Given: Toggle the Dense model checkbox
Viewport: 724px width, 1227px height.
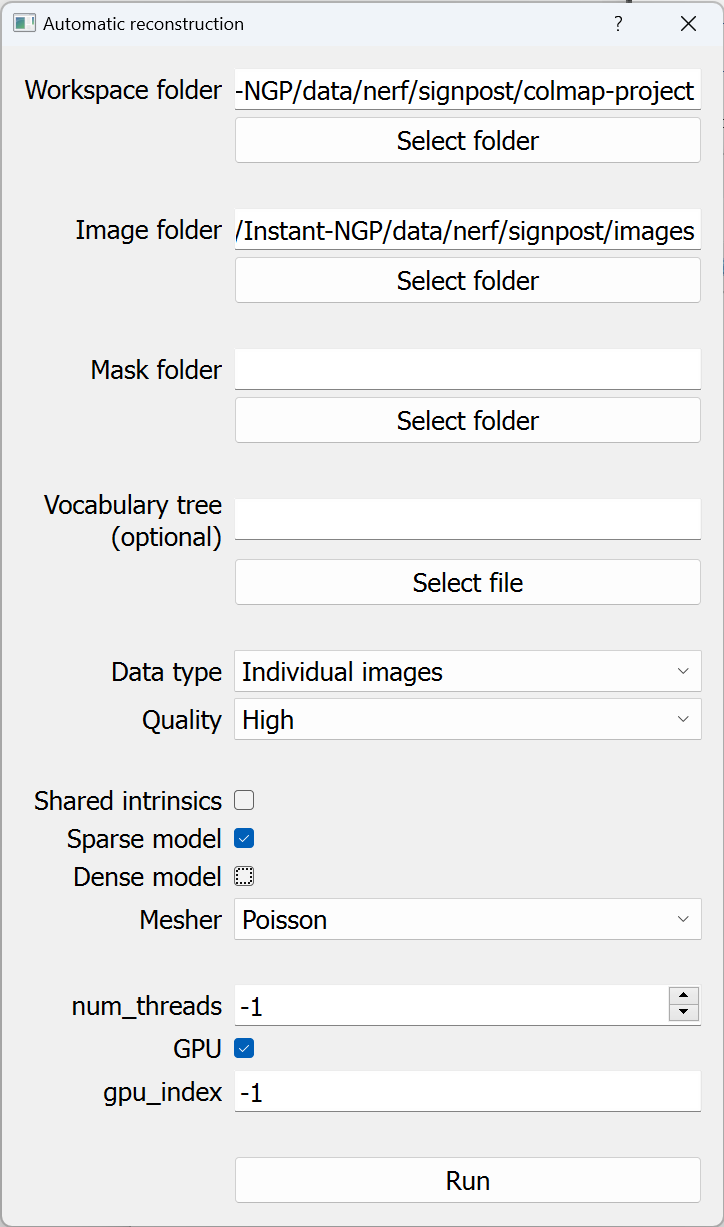Looking at the screenshot, I should pyautogui.click(x=243, y=876).
